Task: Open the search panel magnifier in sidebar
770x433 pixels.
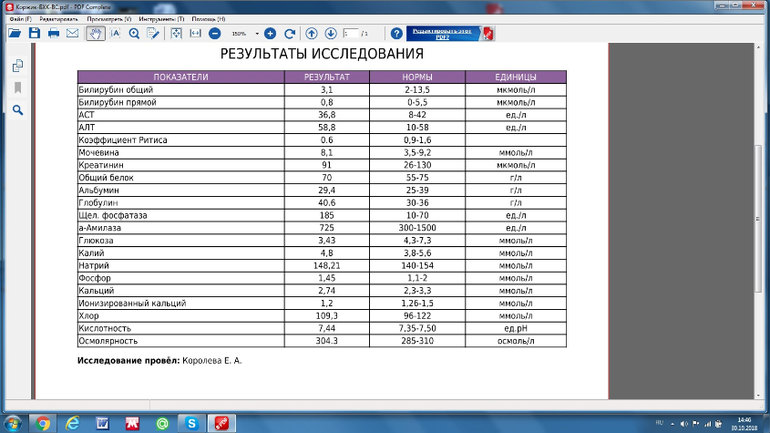Action: click(18, 110)
